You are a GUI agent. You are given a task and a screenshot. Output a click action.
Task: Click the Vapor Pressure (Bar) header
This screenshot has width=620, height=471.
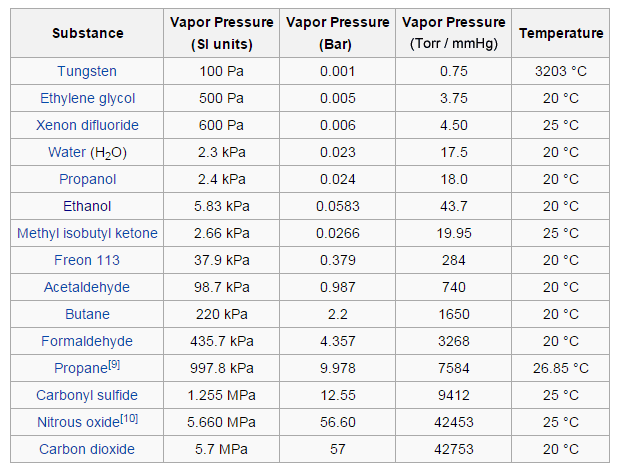click(x=337, y=33)
